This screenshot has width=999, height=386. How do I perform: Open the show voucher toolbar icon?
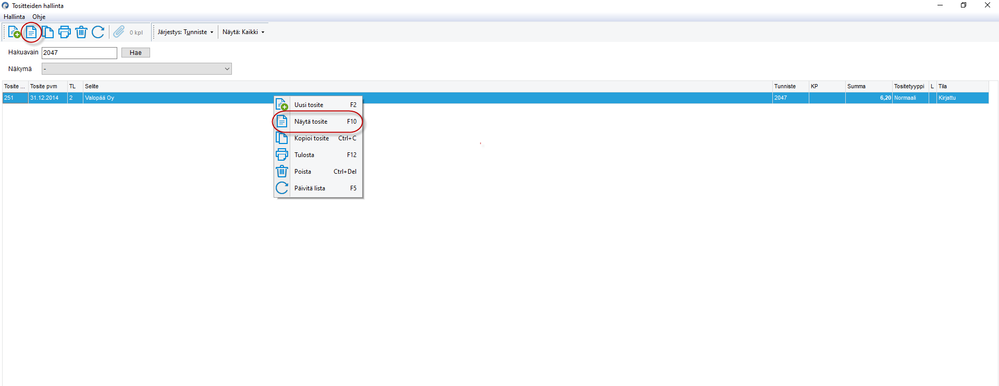[31, 32]
